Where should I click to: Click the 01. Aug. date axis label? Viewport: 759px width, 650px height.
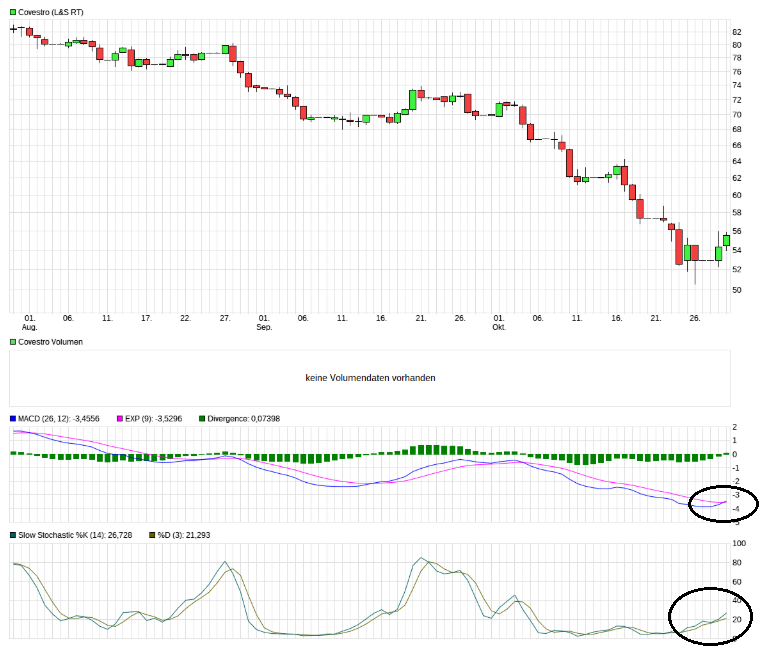click(x=30, y=323)
